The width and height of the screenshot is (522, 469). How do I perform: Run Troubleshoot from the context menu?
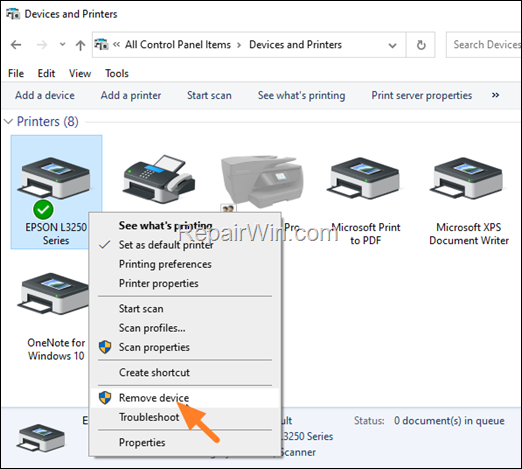click(185, 417)
